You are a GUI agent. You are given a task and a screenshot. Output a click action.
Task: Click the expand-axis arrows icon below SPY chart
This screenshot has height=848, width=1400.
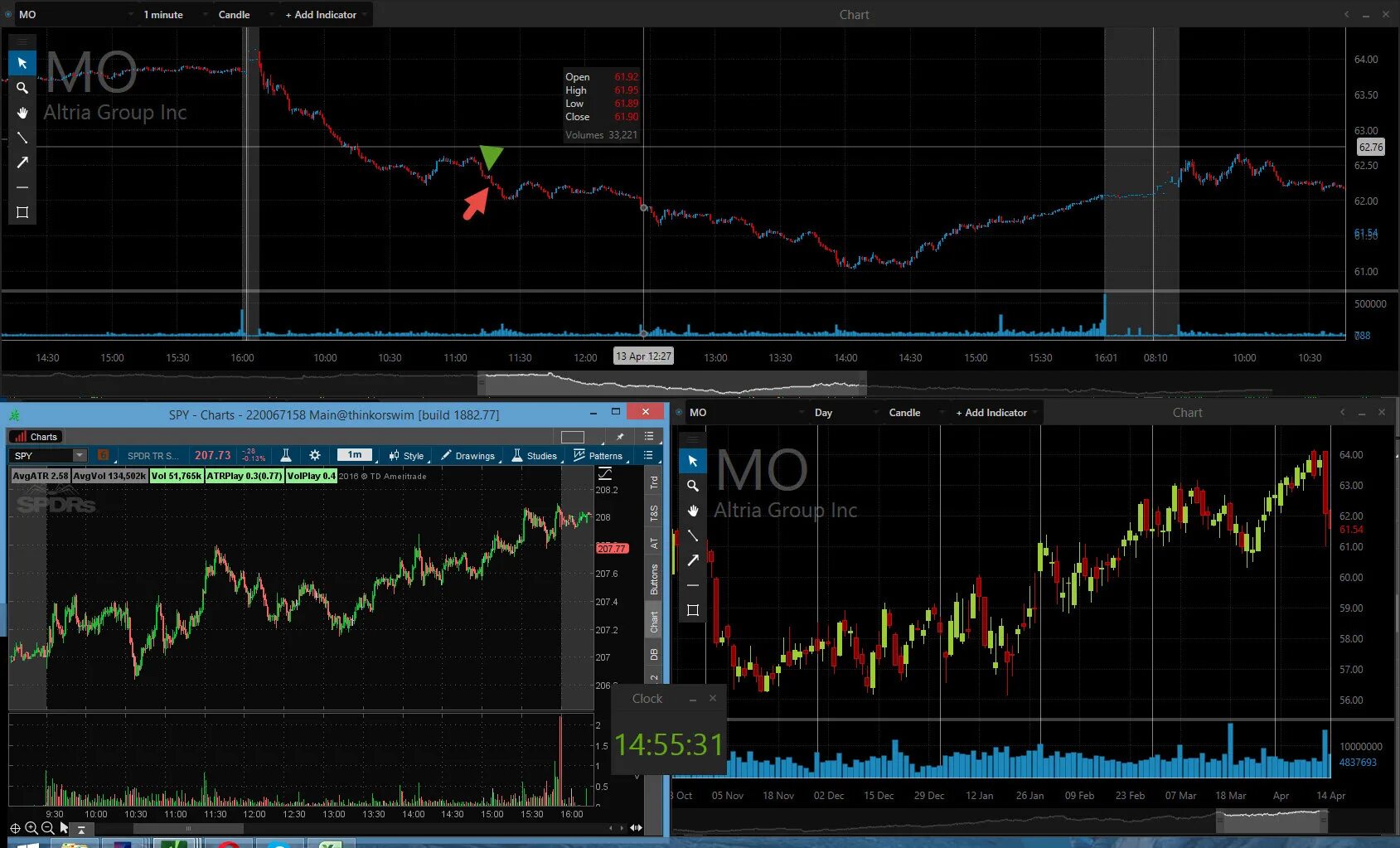pos(636,828)
